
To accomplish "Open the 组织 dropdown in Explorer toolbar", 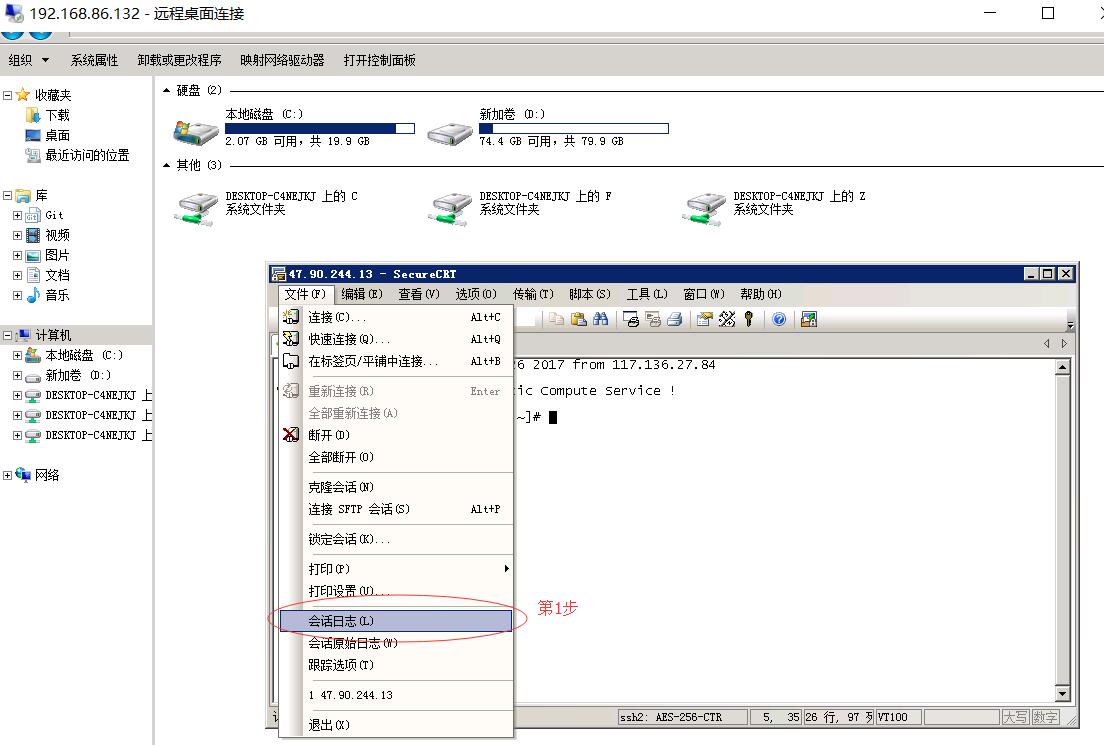I will click(29, 61).
